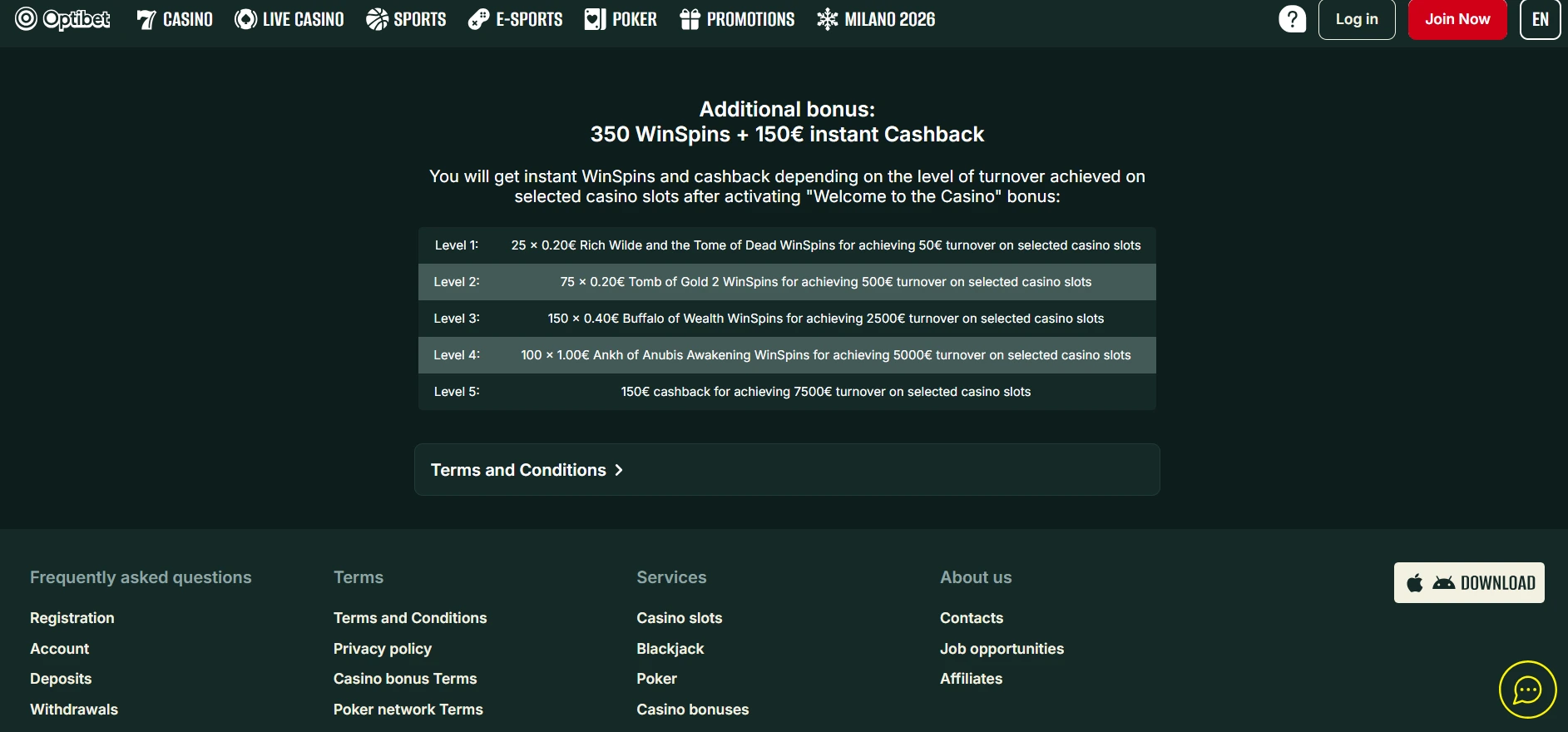
Task: Click the Sports ball icon
Action: tap(377, 19)
